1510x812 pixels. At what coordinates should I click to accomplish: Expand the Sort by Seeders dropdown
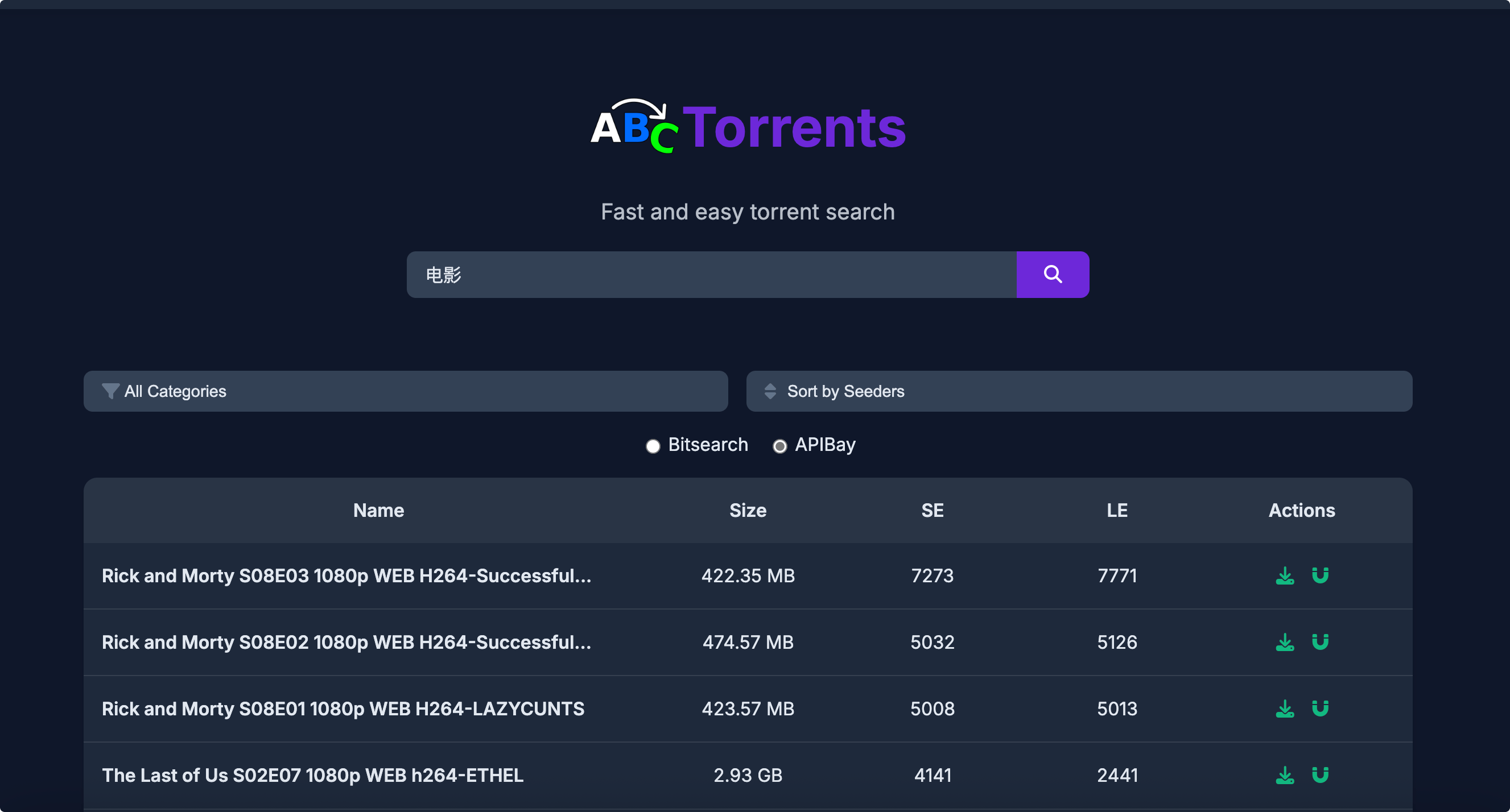click(1079, 391)
